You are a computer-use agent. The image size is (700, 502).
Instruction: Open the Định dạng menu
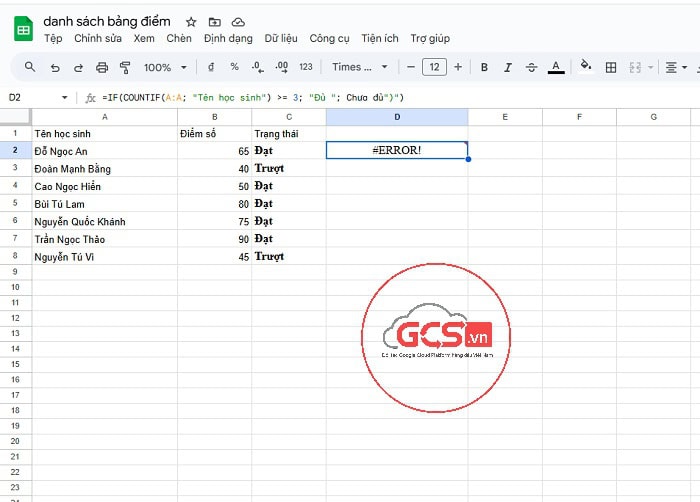pos(228,38)
